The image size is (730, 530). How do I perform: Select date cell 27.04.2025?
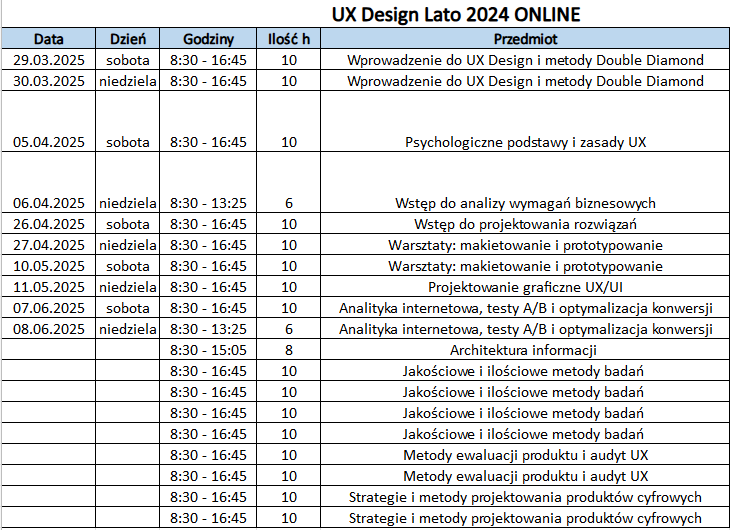click(x=48, y=245)
